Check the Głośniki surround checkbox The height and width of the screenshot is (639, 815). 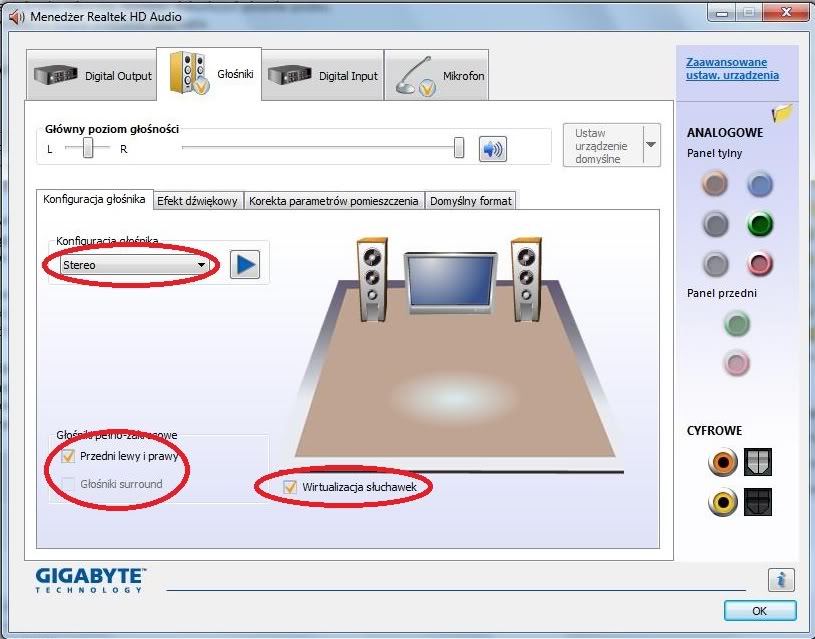(69, 485)
